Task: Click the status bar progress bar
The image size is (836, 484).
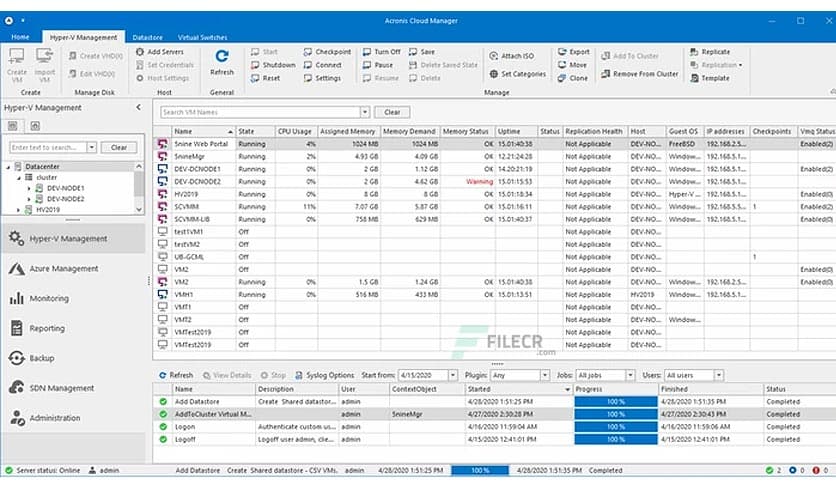Action: (480, 471)
